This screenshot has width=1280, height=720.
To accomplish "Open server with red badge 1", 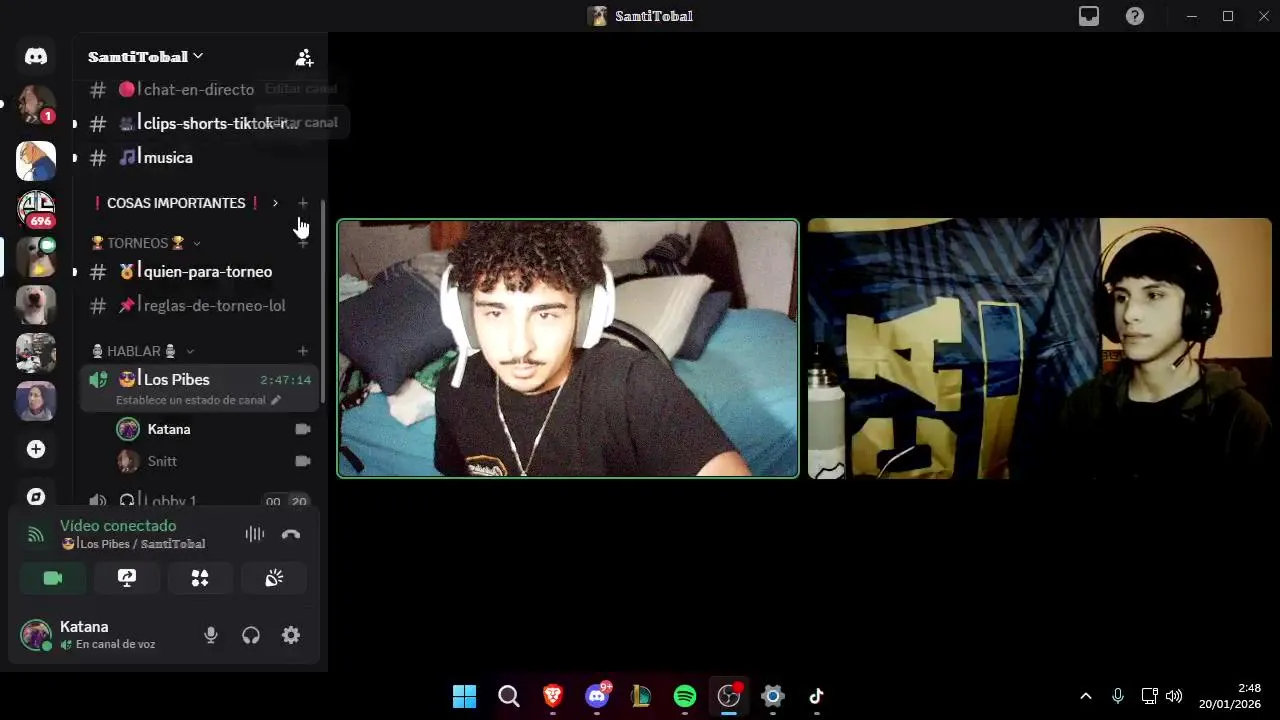I will click(36, 104).
